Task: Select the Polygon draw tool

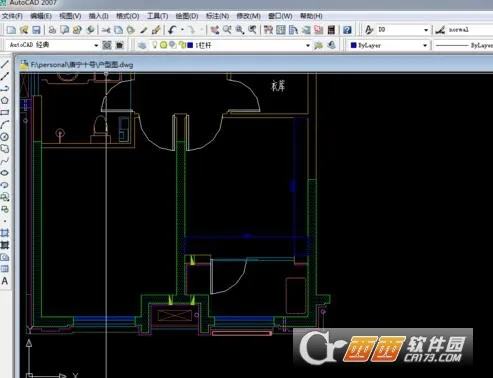Action: [x=5, y=100]
